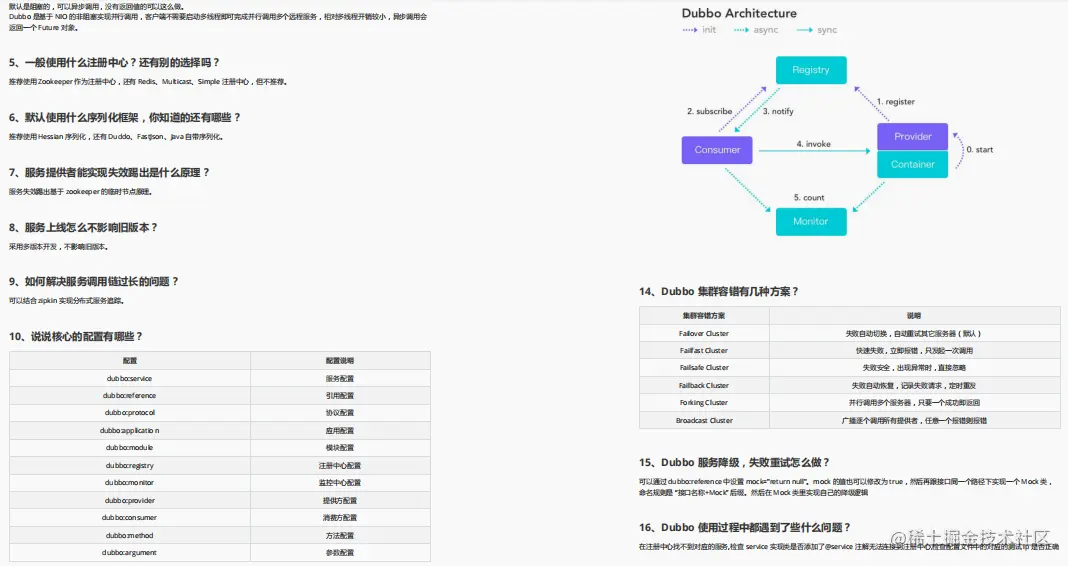Click heading 15 about Dubbo 服务降级
Image resolution: width=1068 pixels, height=566 pixels.
[734, 462]
